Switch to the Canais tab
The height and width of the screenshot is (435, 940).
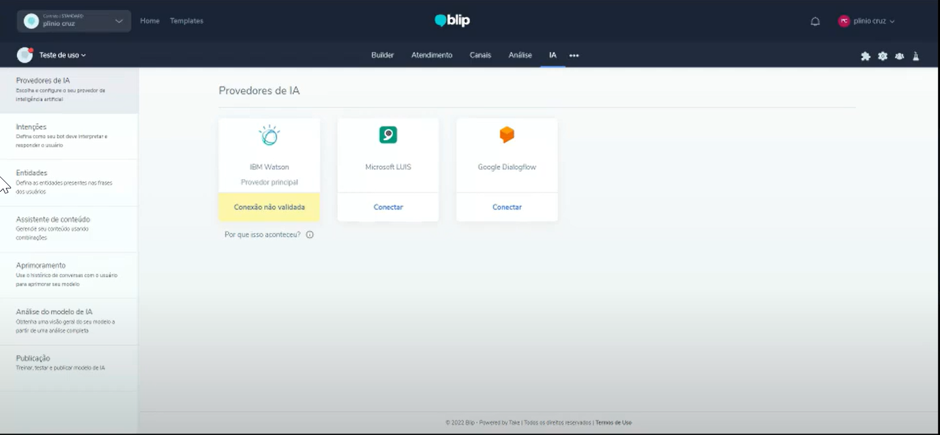pyautogui.click(x=480, y=55)
